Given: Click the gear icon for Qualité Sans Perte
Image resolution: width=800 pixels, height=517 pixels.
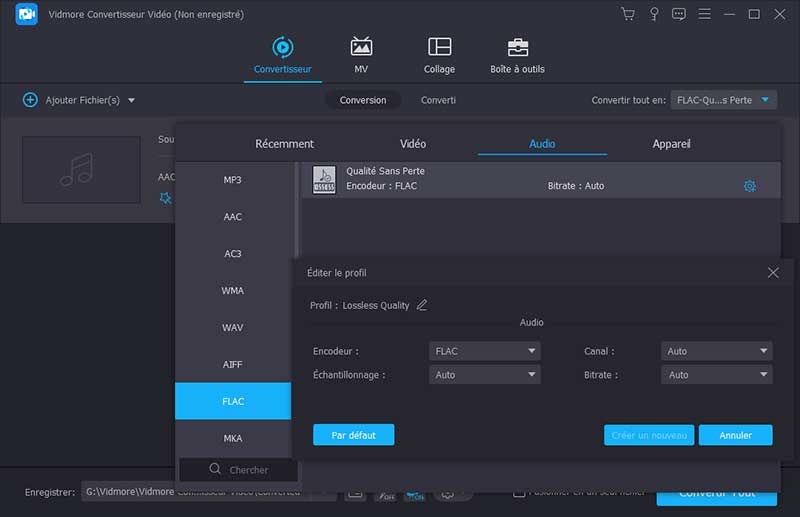Looking at the screenshot, I should coord(749,186).
